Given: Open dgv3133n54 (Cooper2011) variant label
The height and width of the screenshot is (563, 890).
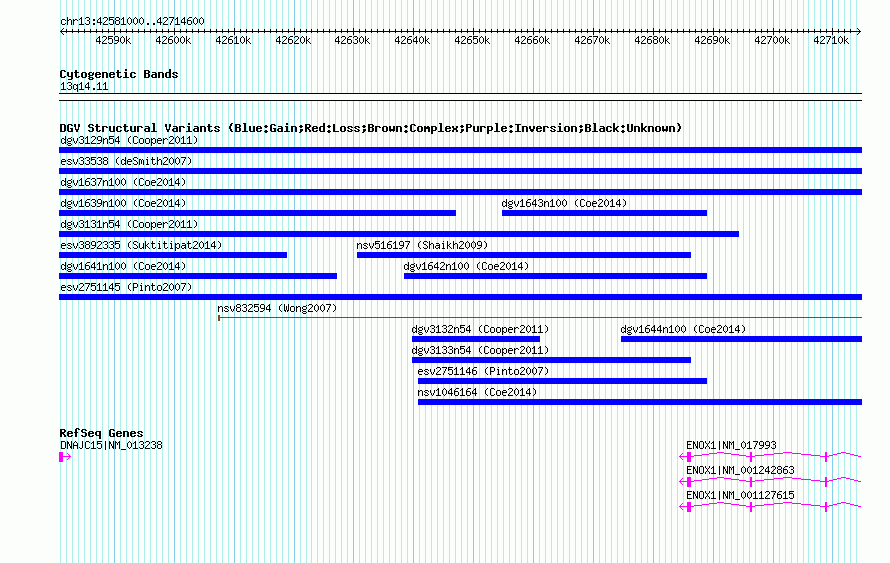Looking at the screenshot, I should point(480,350).
